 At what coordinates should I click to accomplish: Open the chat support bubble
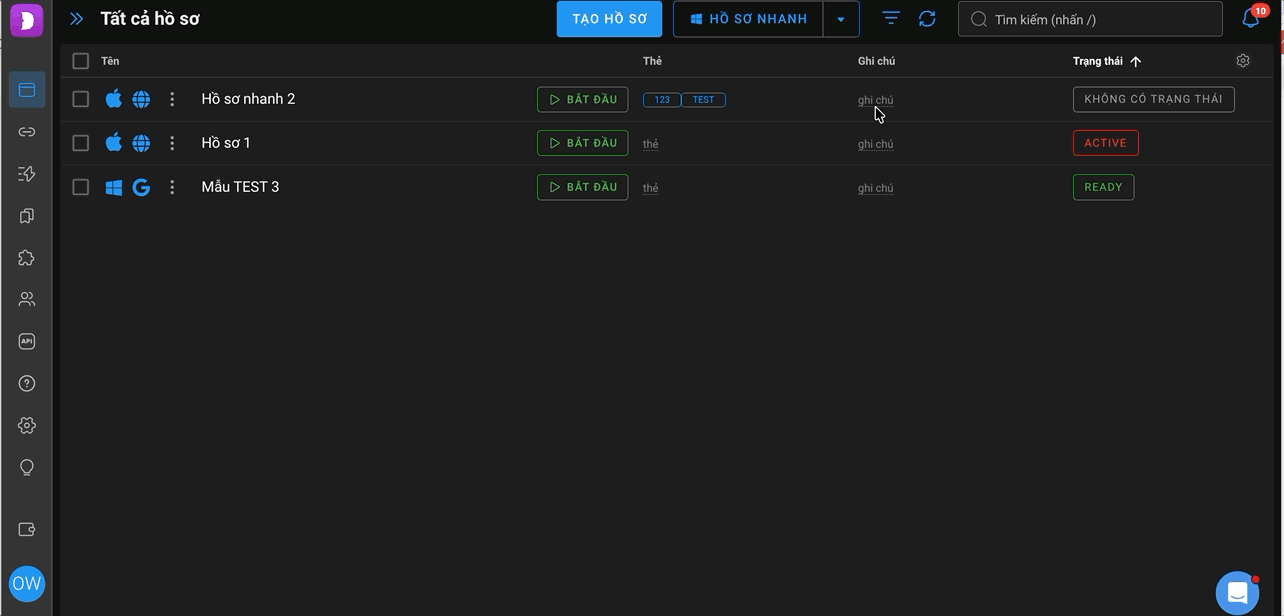click(1237, 593)
